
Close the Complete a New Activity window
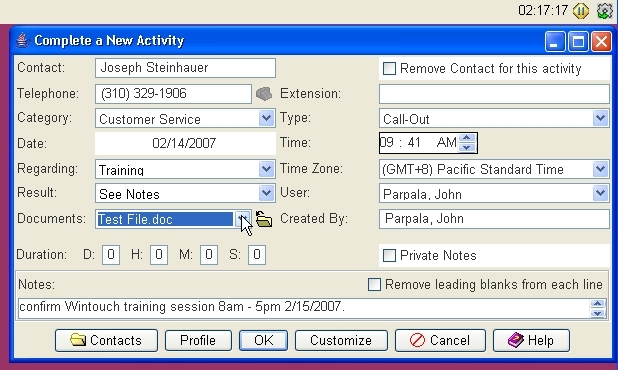(x=601, y=41)
